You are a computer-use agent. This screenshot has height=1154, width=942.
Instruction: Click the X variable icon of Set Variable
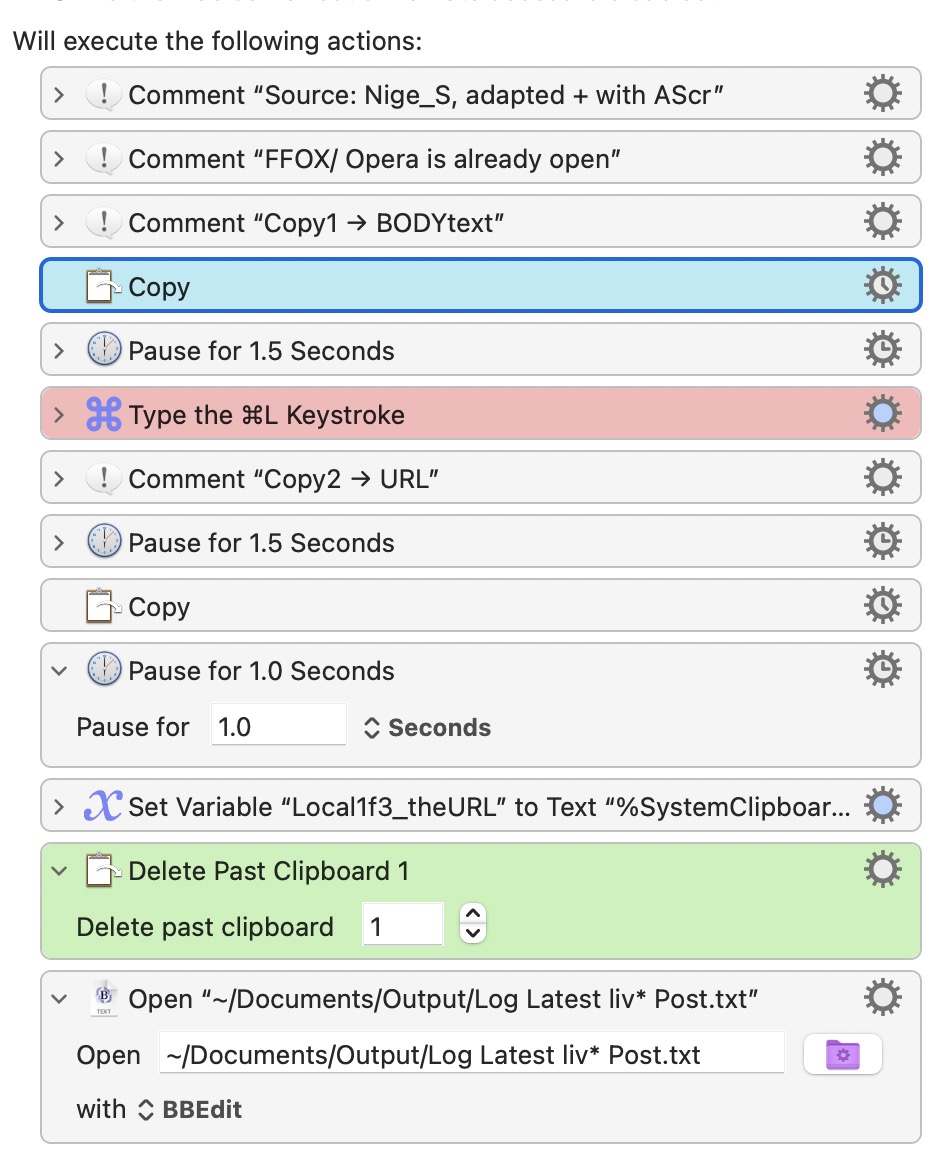[104, 807]
